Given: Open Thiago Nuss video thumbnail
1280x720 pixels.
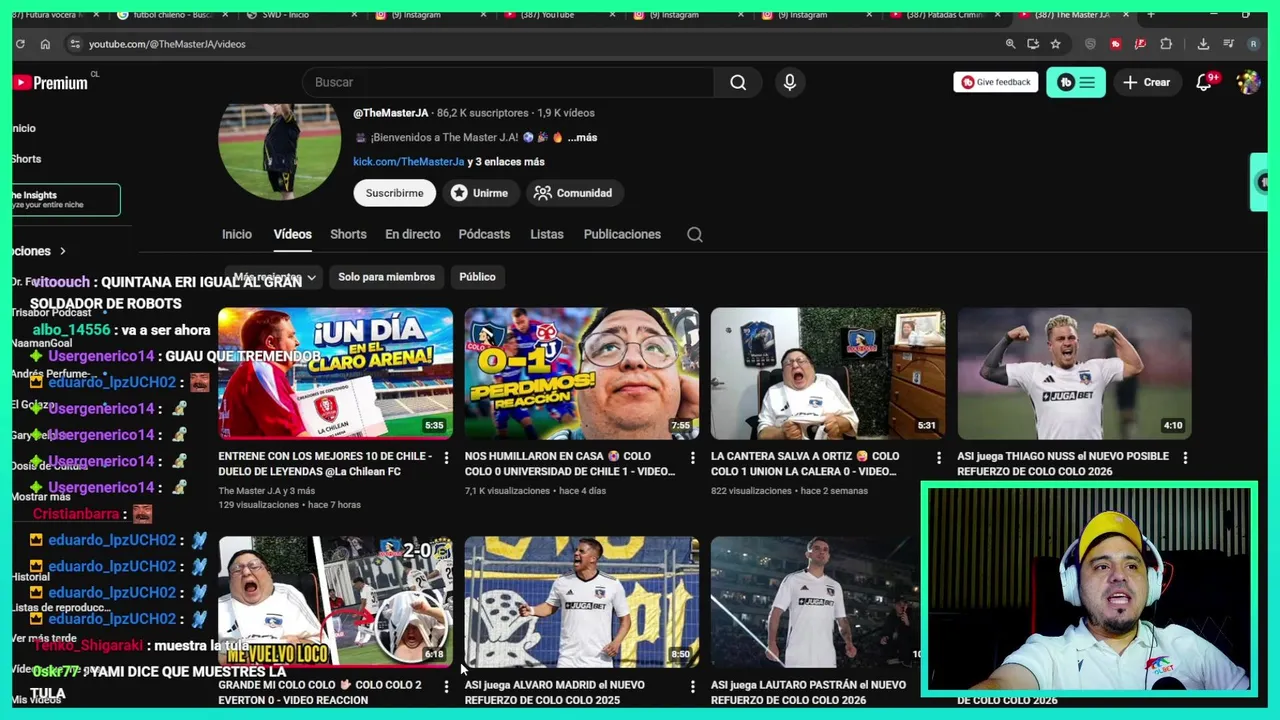Looking at the screenshot, I should (1074, 373).
